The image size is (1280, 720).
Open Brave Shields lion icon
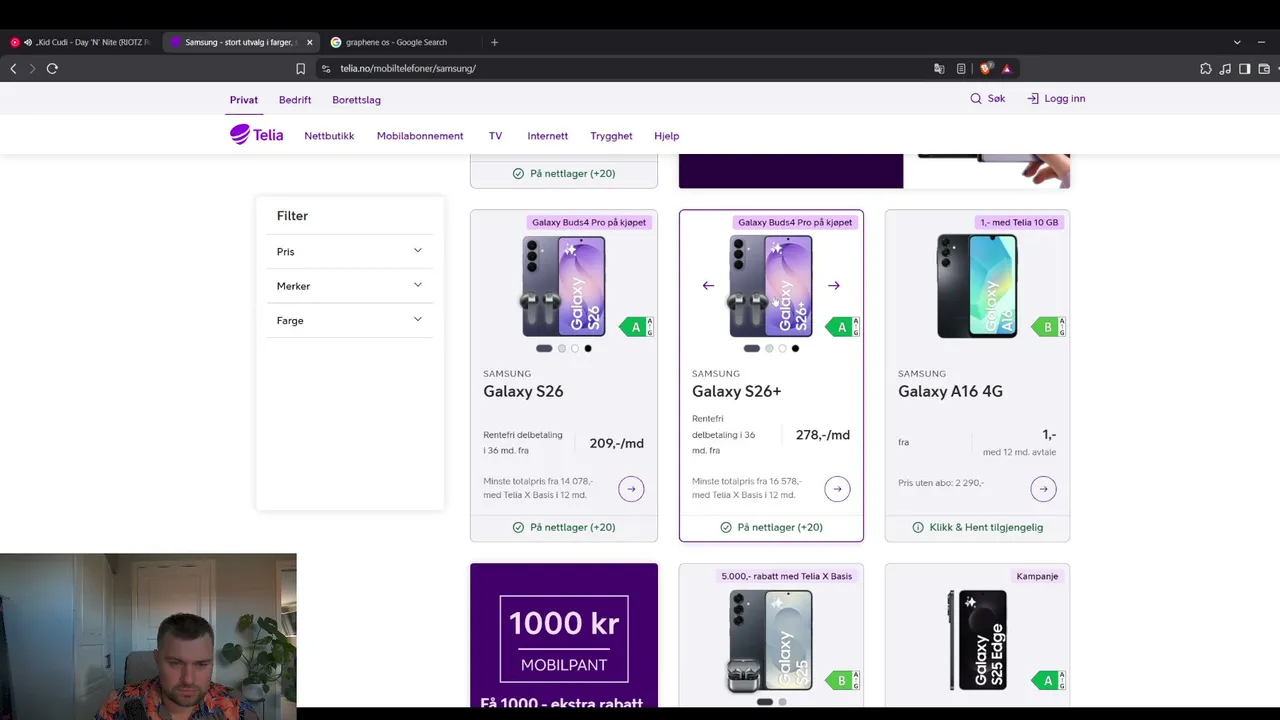985,69
